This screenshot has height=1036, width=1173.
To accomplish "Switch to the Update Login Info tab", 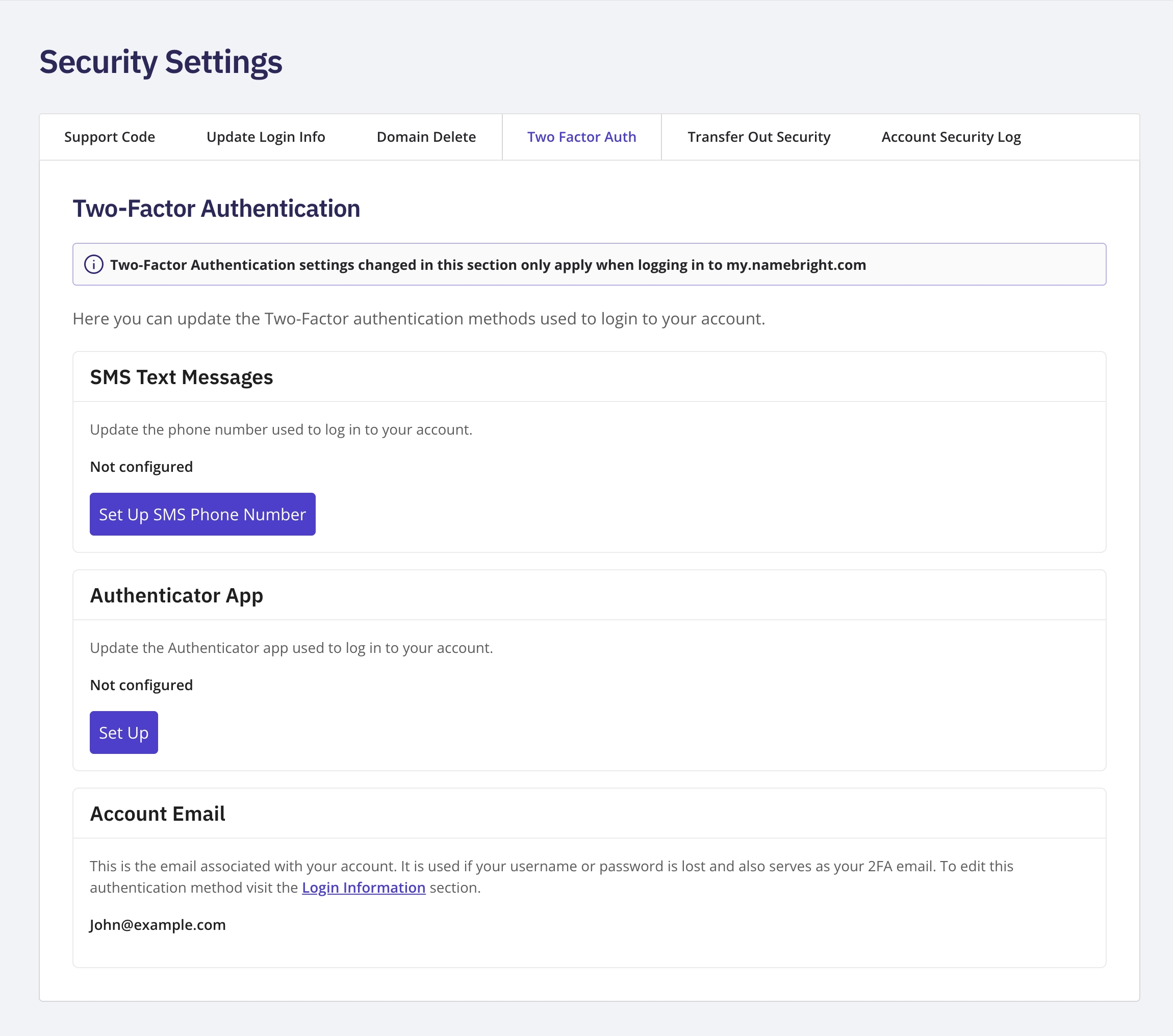I will coord(266,137).
